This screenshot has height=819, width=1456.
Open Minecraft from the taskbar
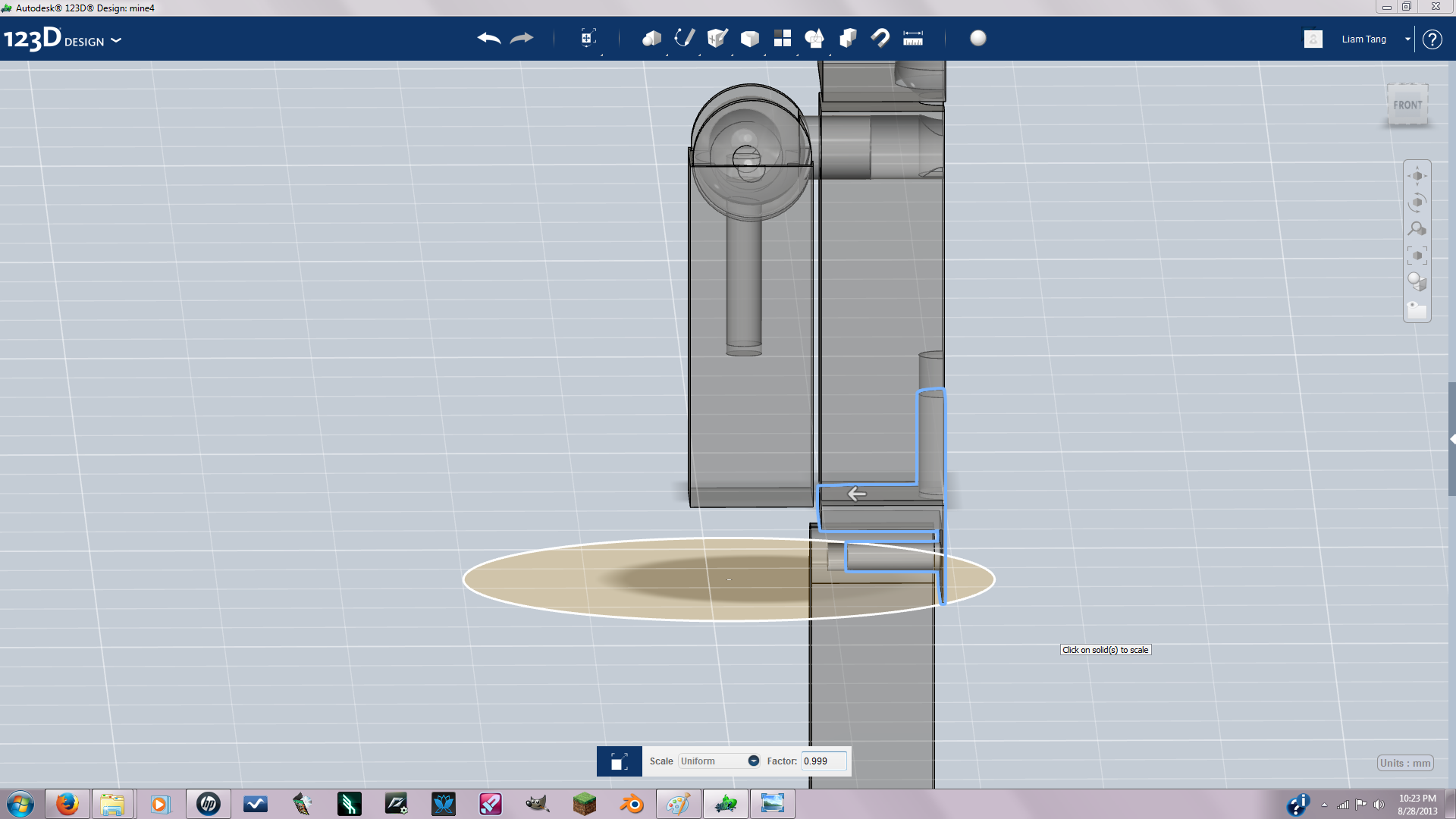pos(585,804)
